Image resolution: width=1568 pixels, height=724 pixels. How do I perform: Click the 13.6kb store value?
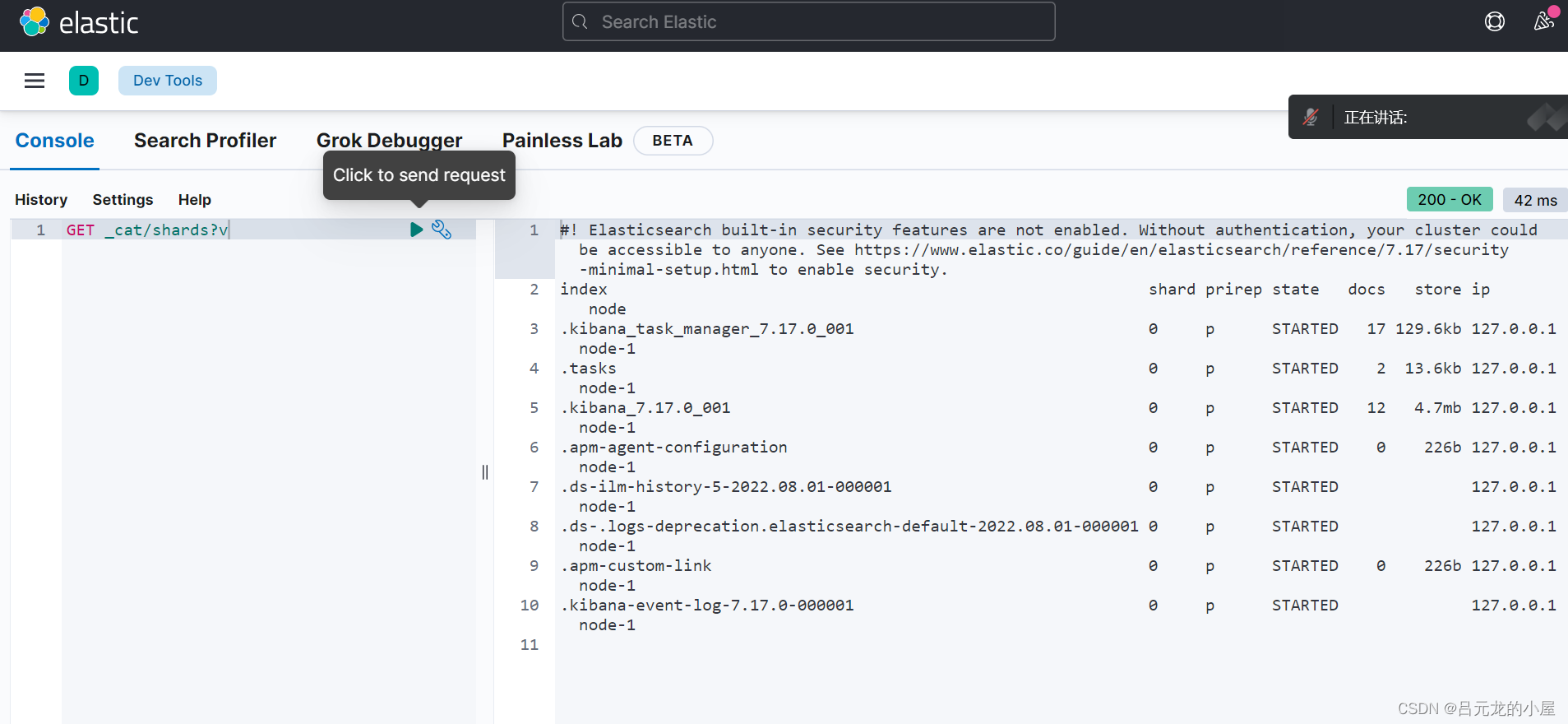1433,369
